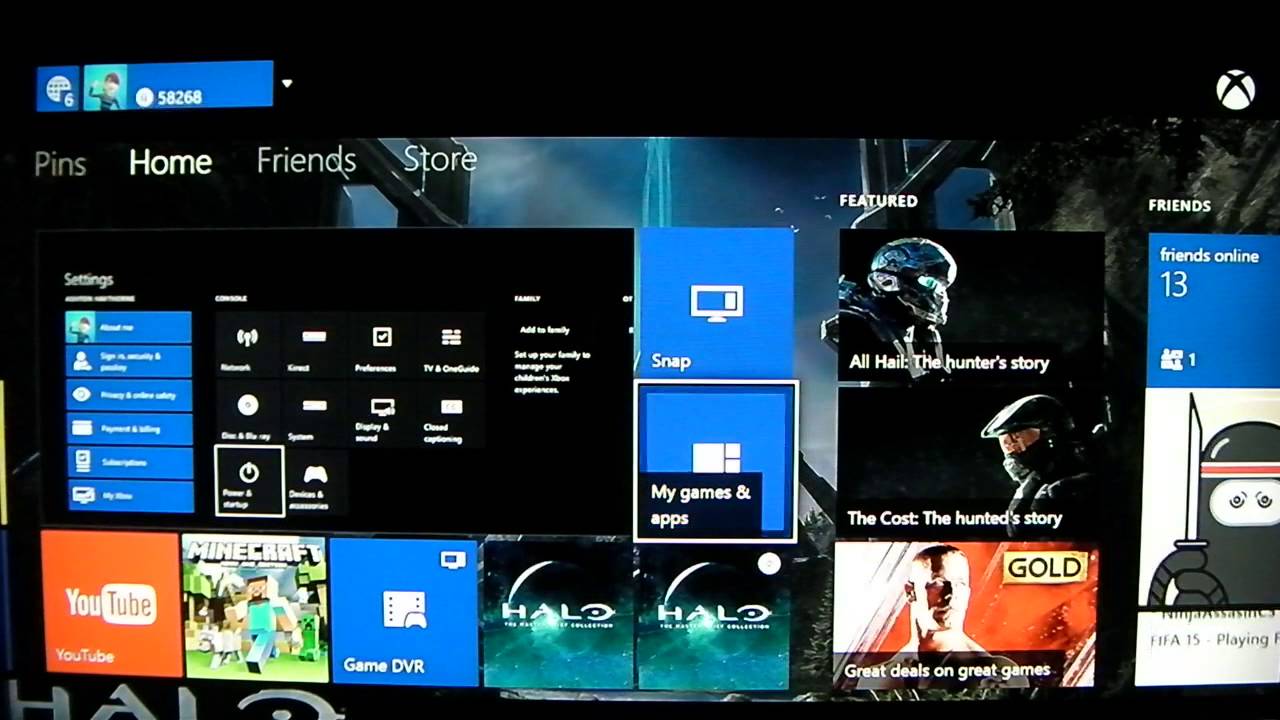Open the System settings tile
The image size is (1280, 720).
[315, 413]
